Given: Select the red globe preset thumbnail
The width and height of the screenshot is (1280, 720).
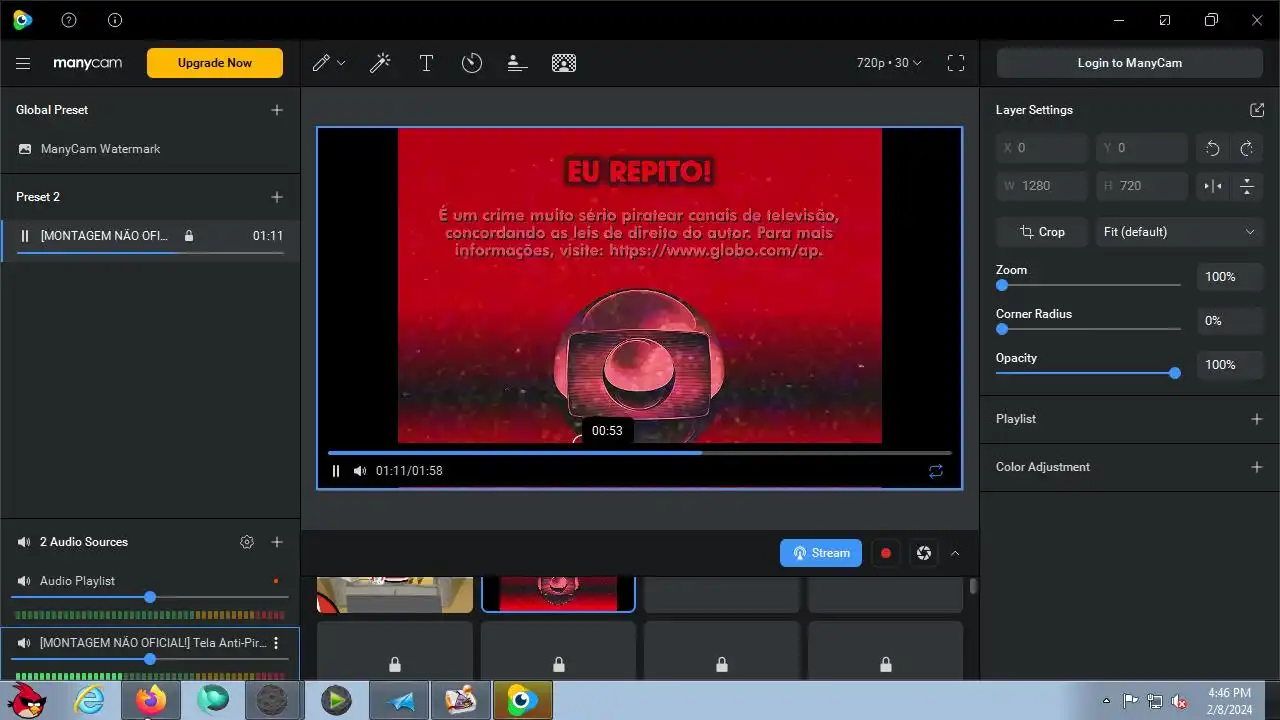Looking at the screenshot, I should 558,594.
